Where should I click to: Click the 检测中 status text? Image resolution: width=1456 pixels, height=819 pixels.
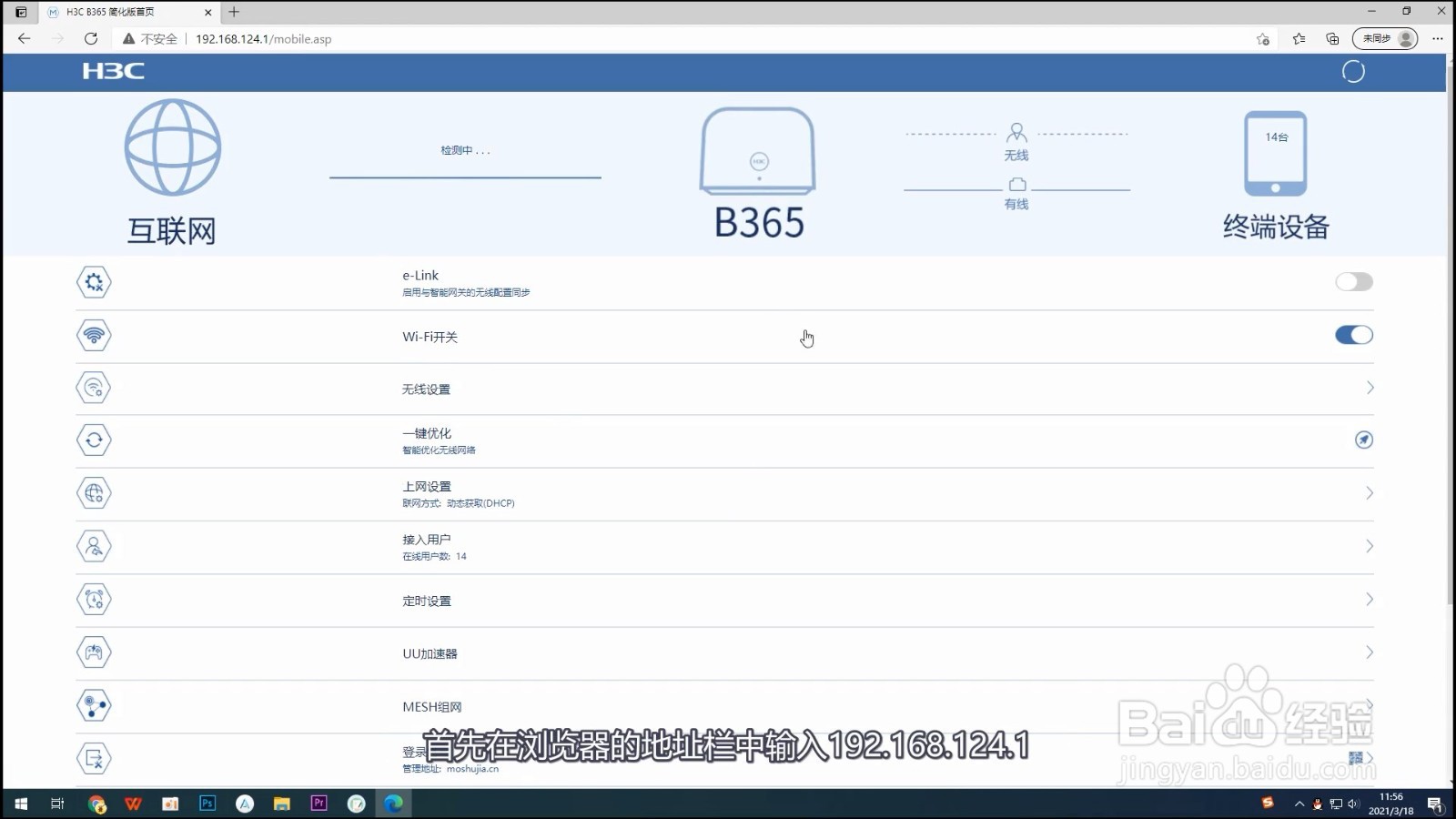pyautogui.click(x=465, y=150)
